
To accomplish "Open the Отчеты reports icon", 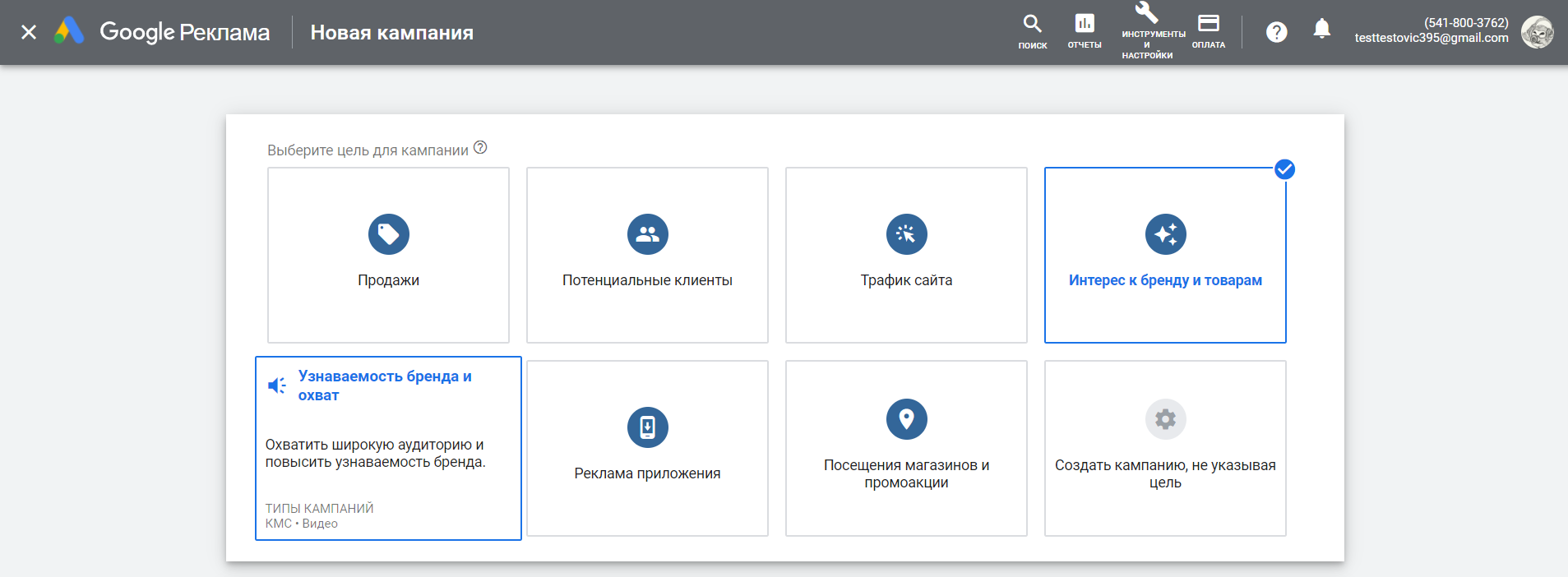I will [1085, 32].
